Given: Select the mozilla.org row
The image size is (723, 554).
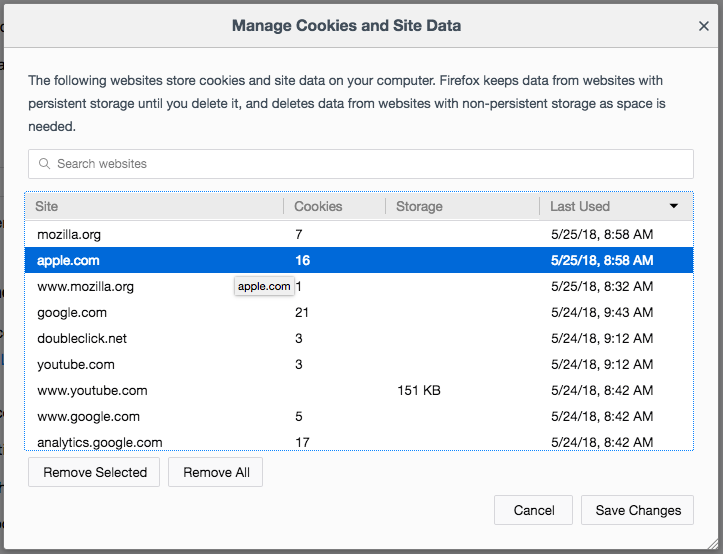Looking at the screenshot, I should tap(359, 234).
